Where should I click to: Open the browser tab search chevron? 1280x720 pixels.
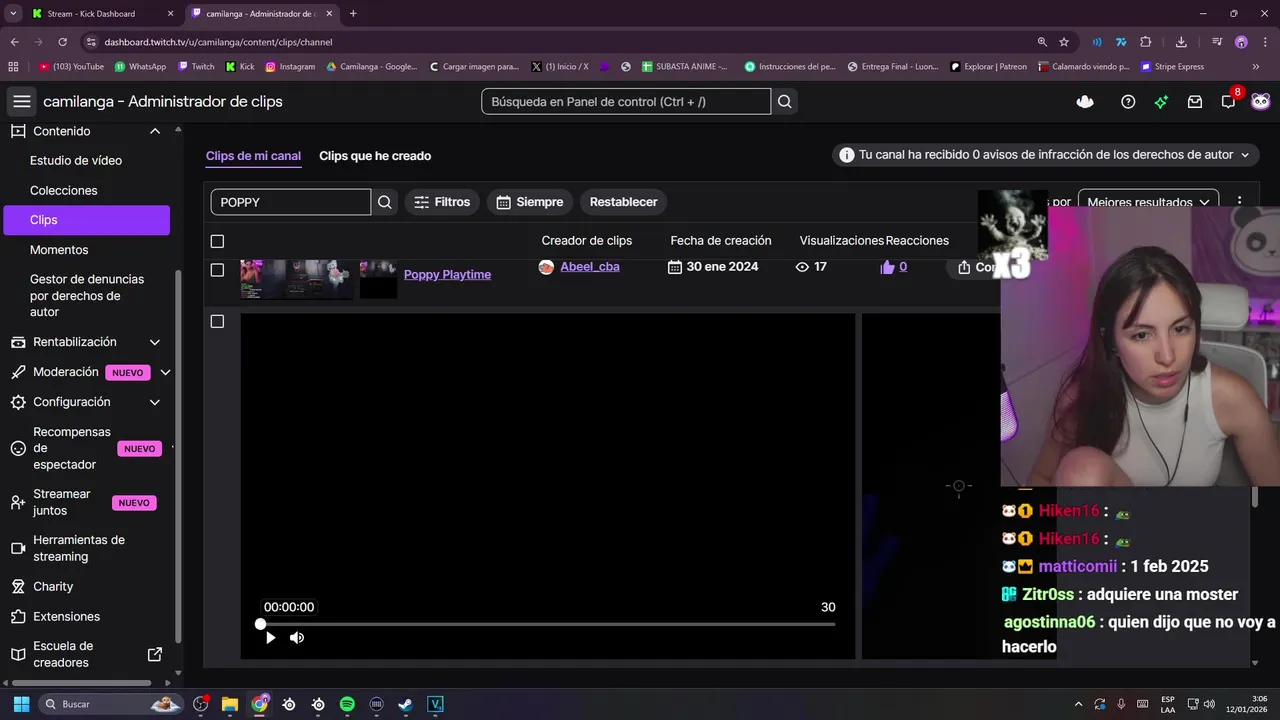tap(13, 13)
